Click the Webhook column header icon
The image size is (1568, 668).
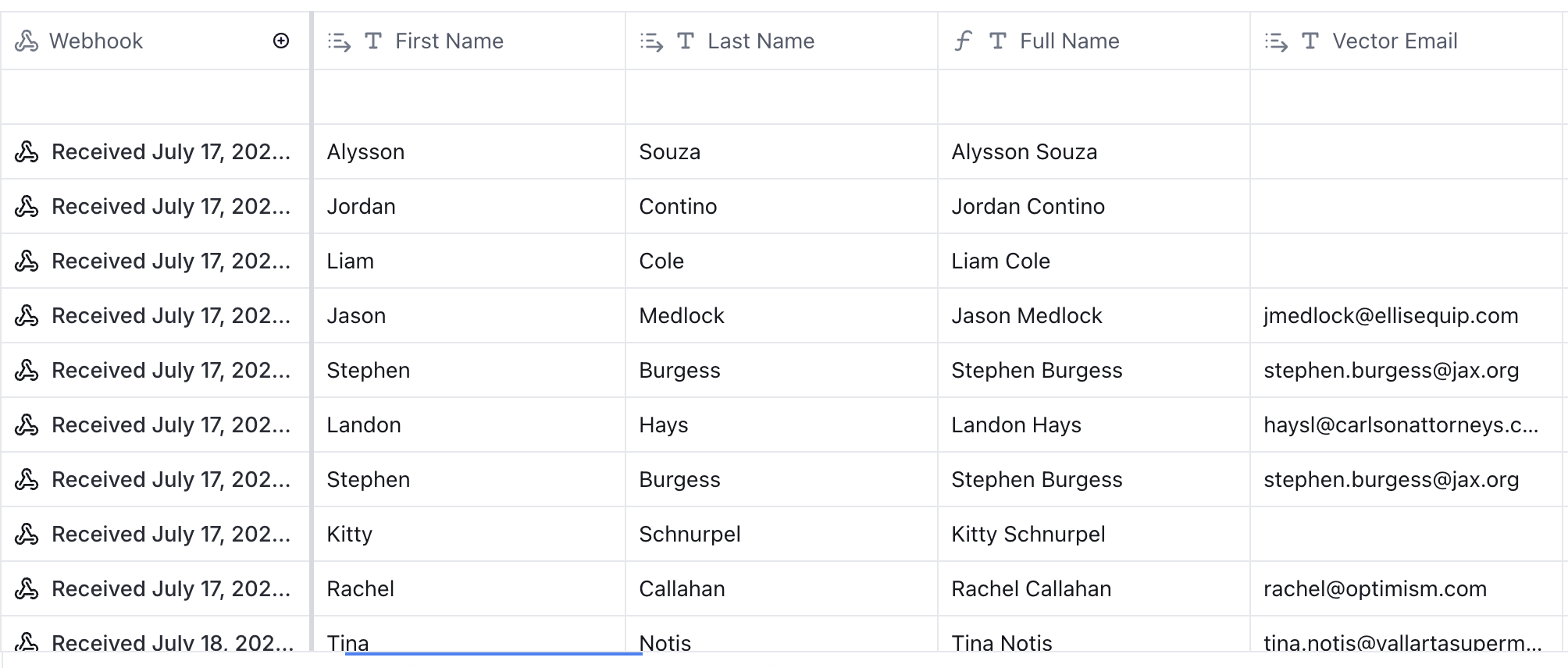click(x=27, y=41)
